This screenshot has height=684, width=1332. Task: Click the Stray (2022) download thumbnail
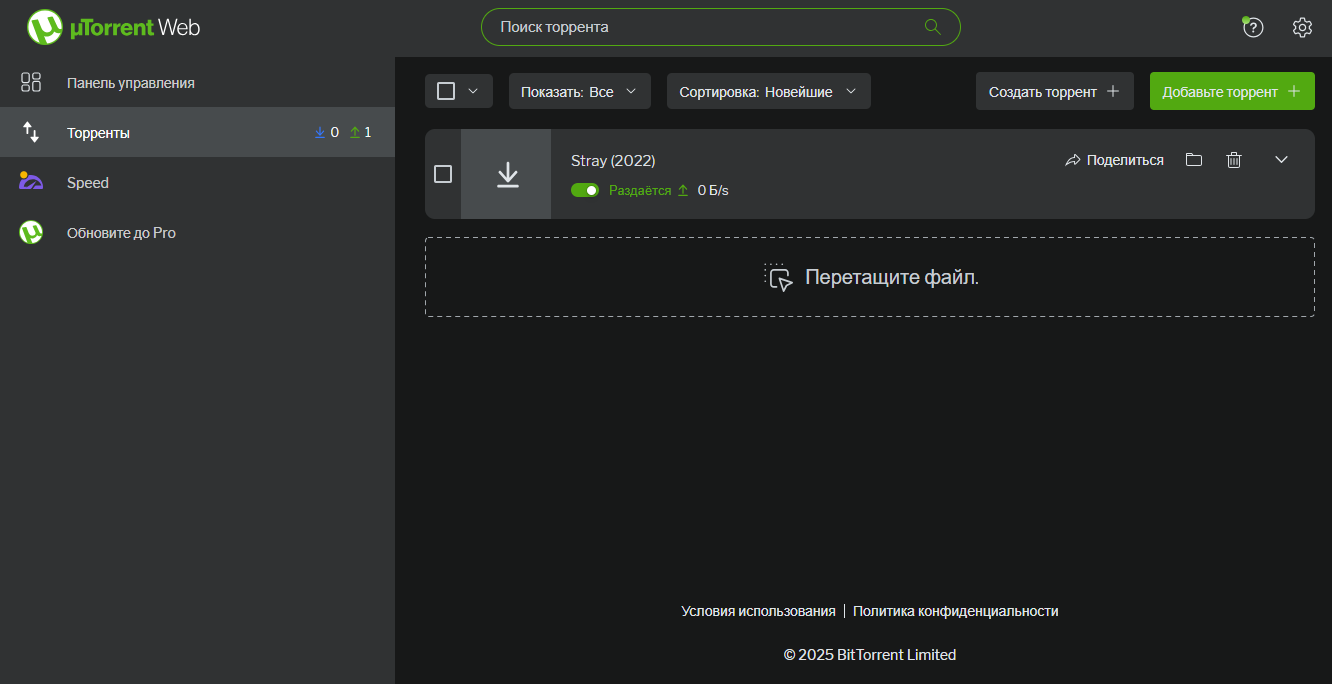[x=506, y=174]
